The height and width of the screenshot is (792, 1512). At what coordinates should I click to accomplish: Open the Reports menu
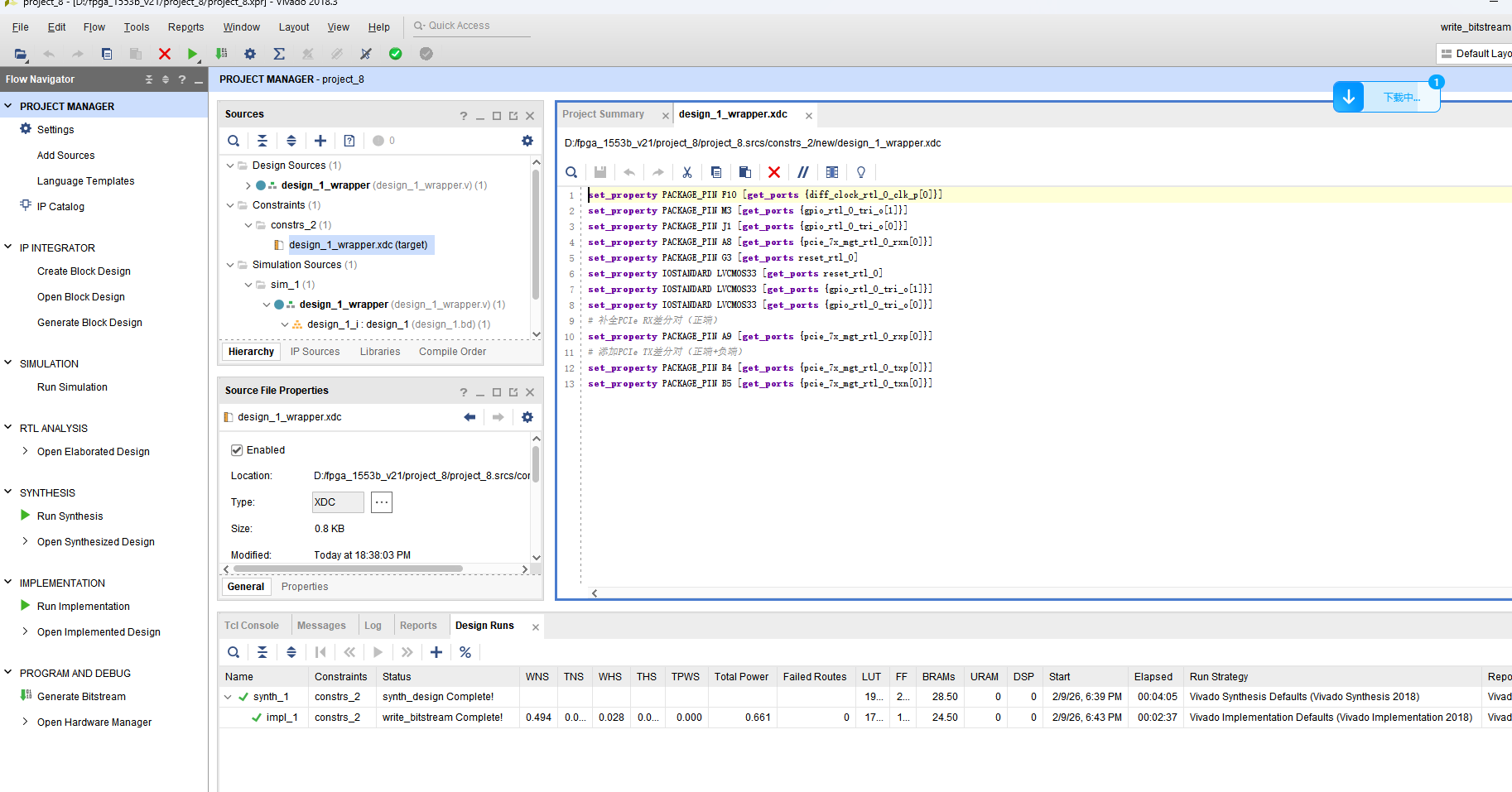[x=185, y=27]
